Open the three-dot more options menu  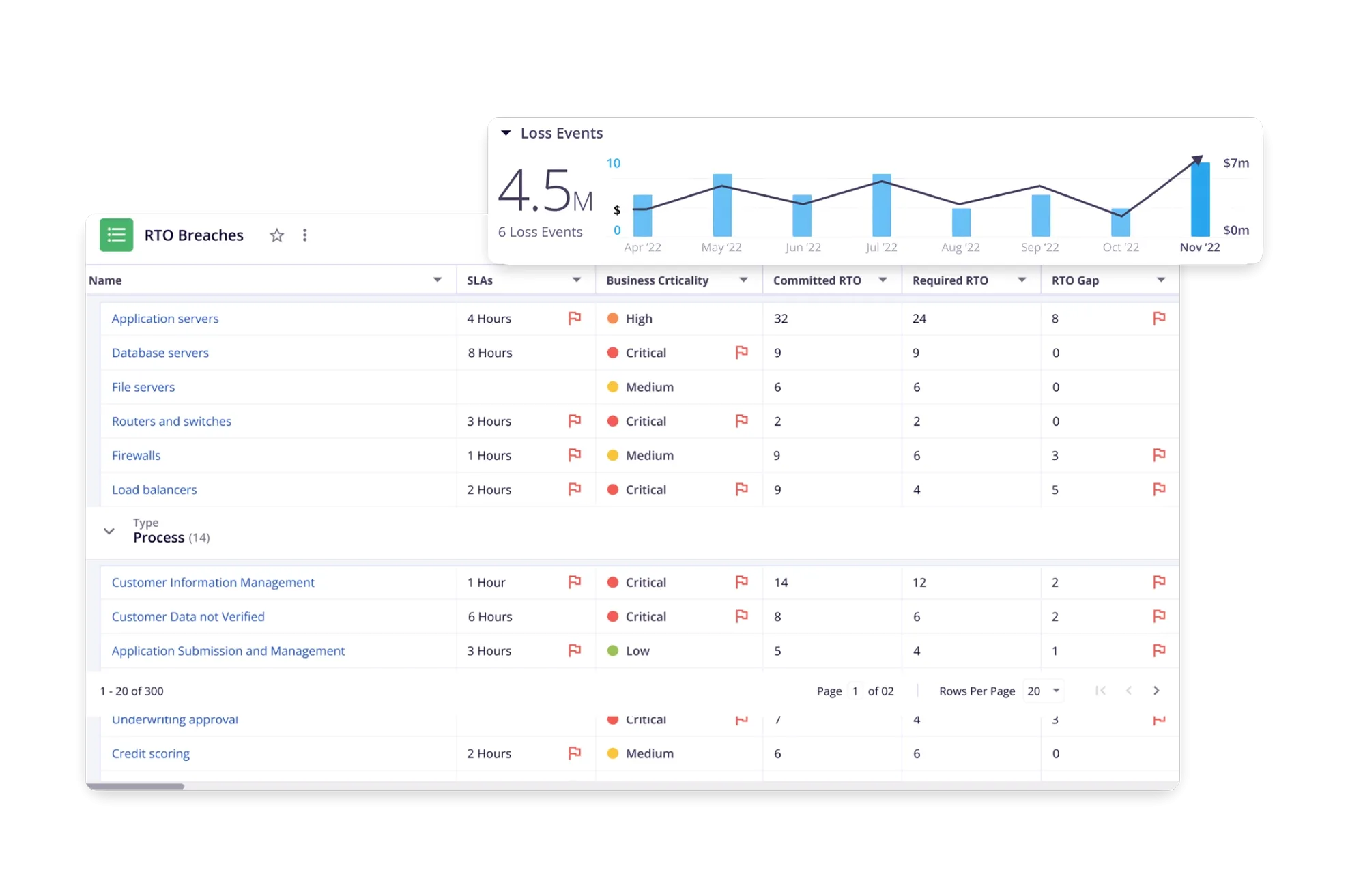[x=304, y=235]
